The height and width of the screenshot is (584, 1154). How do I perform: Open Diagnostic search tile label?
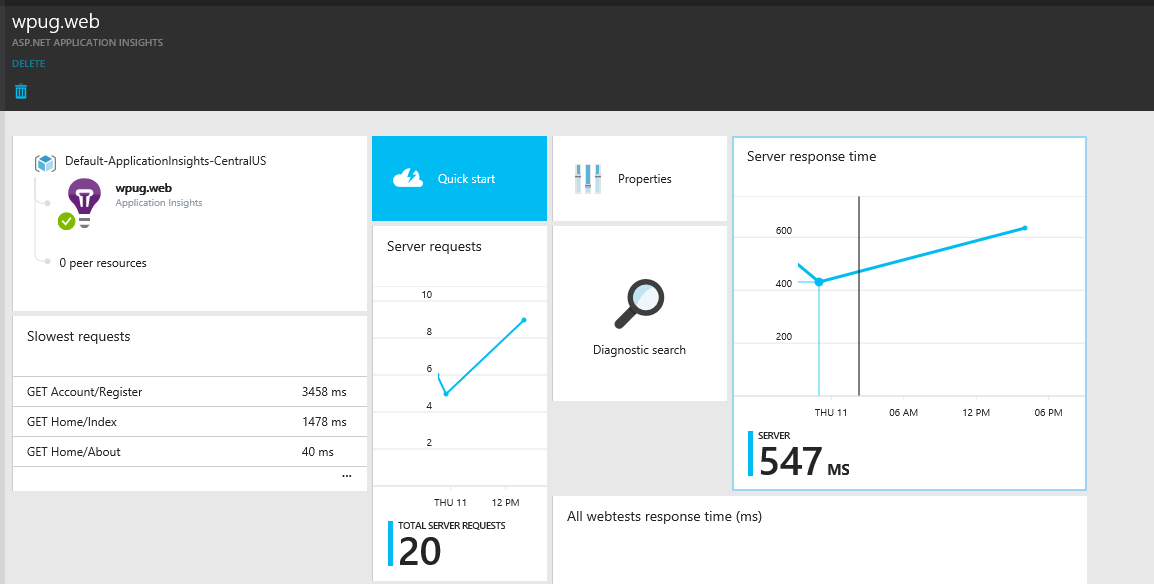(640, 350)
